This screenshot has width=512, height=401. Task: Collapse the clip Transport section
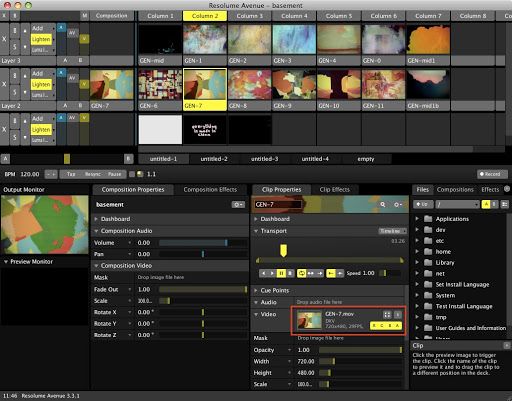point(256,231)
